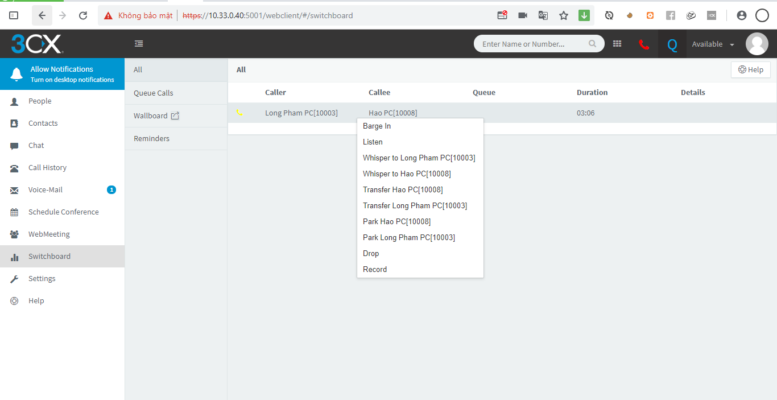Click the red phone dialer icon
Image resolution: width=777 pixels, height=400 pixels.
644,44
